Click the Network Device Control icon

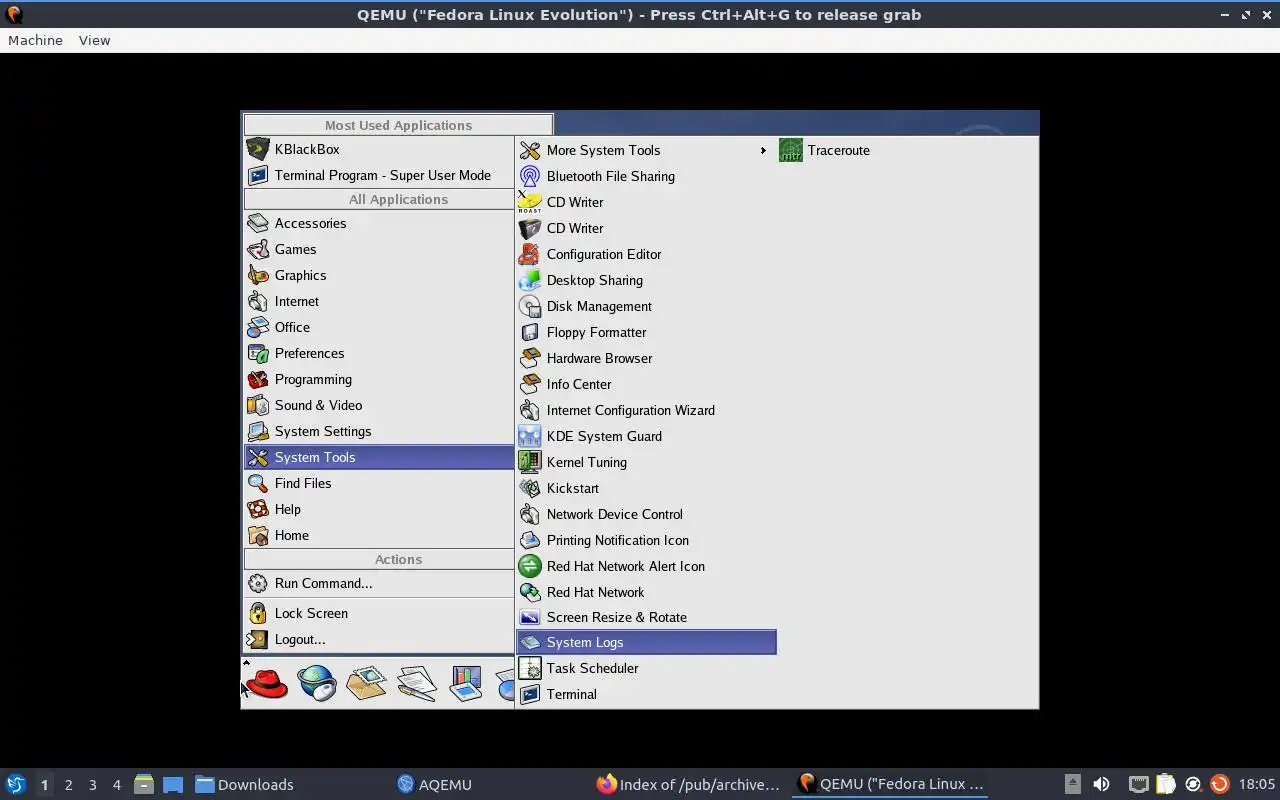pyautogui.click(x=530, y=514)
